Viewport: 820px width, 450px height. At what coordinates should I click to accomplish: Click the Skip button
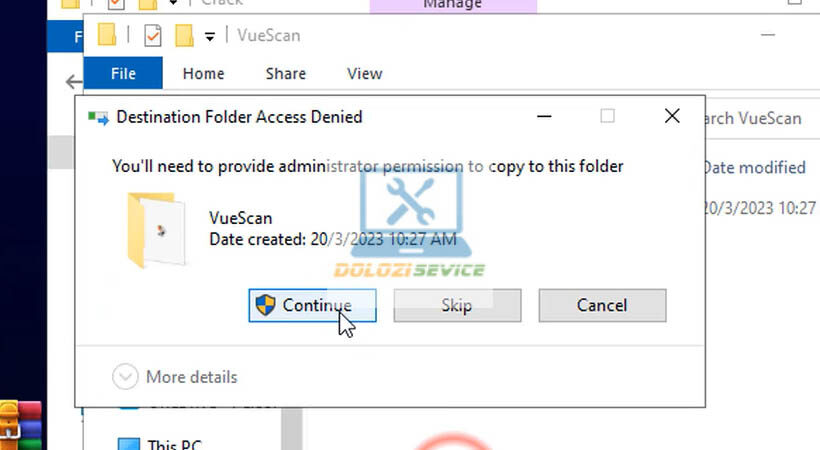coord(457,305)
